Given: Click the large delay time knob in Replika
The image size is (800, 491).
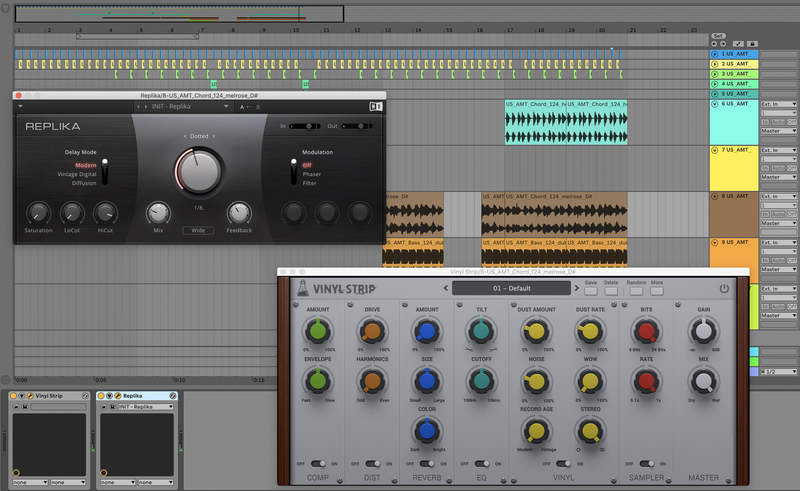Looking at the screenshot, I should click(x=198, y=172).
